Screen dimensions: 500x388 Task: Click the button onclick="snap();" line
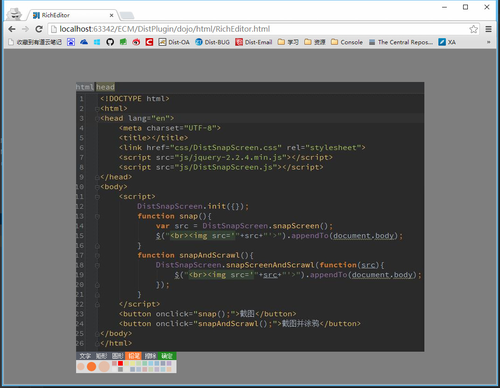[x=207, y=314]
